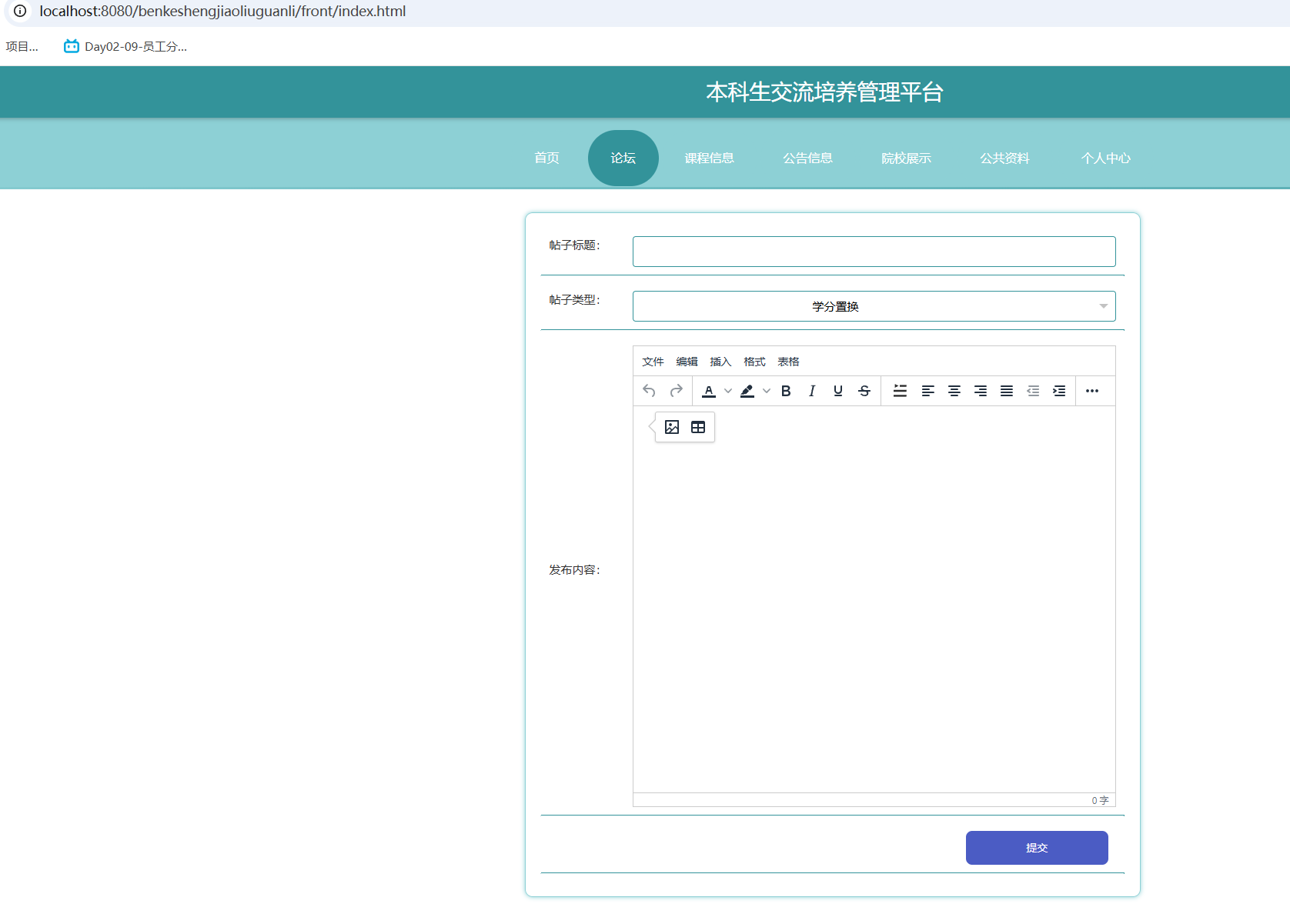Decrease the paragraph indent
1290x924 pixels.
pyautogui.click(x=1033, y=391)
